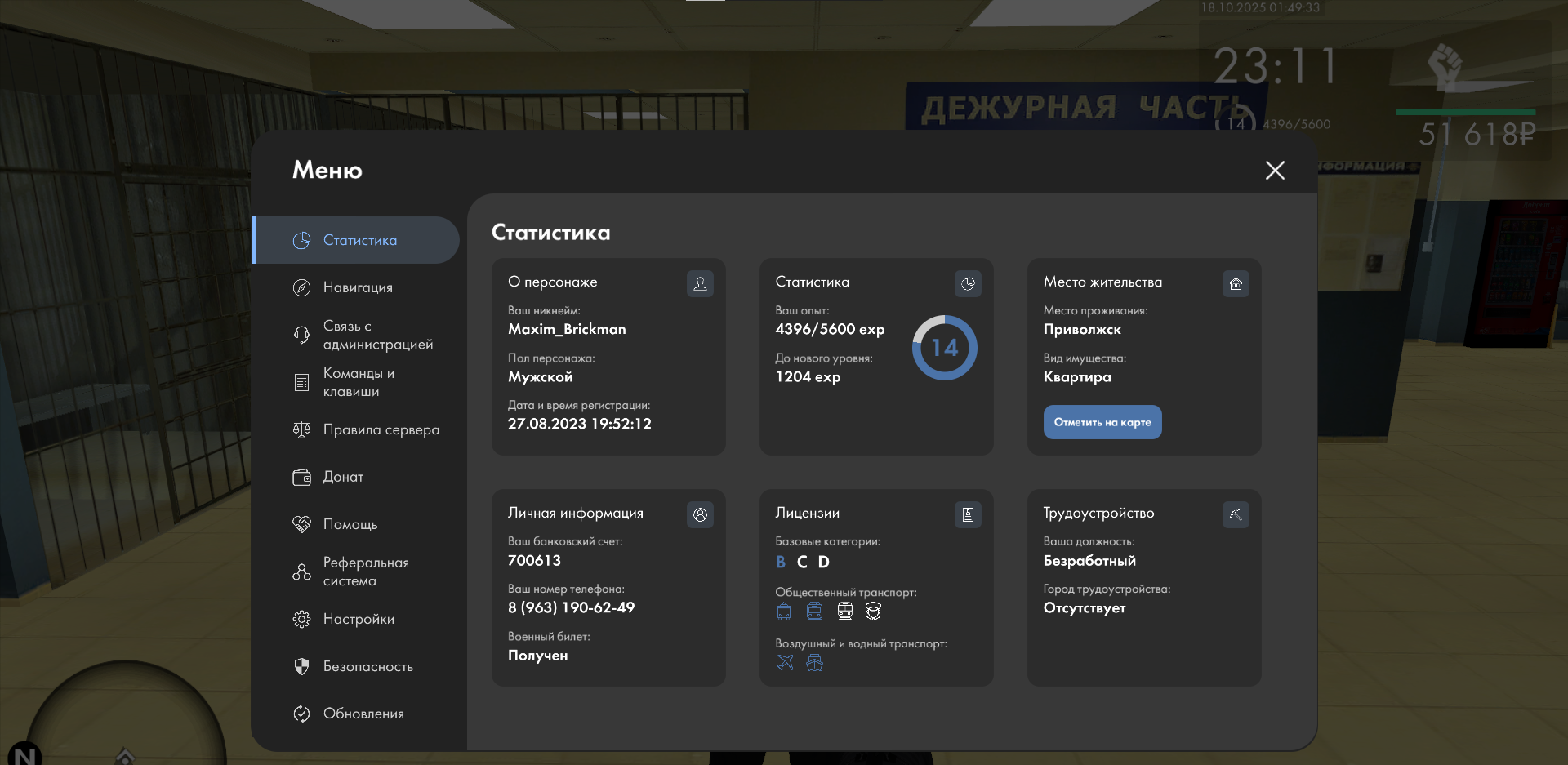
Task: Open the Навигация menu section
Action: tap(356, 287)
